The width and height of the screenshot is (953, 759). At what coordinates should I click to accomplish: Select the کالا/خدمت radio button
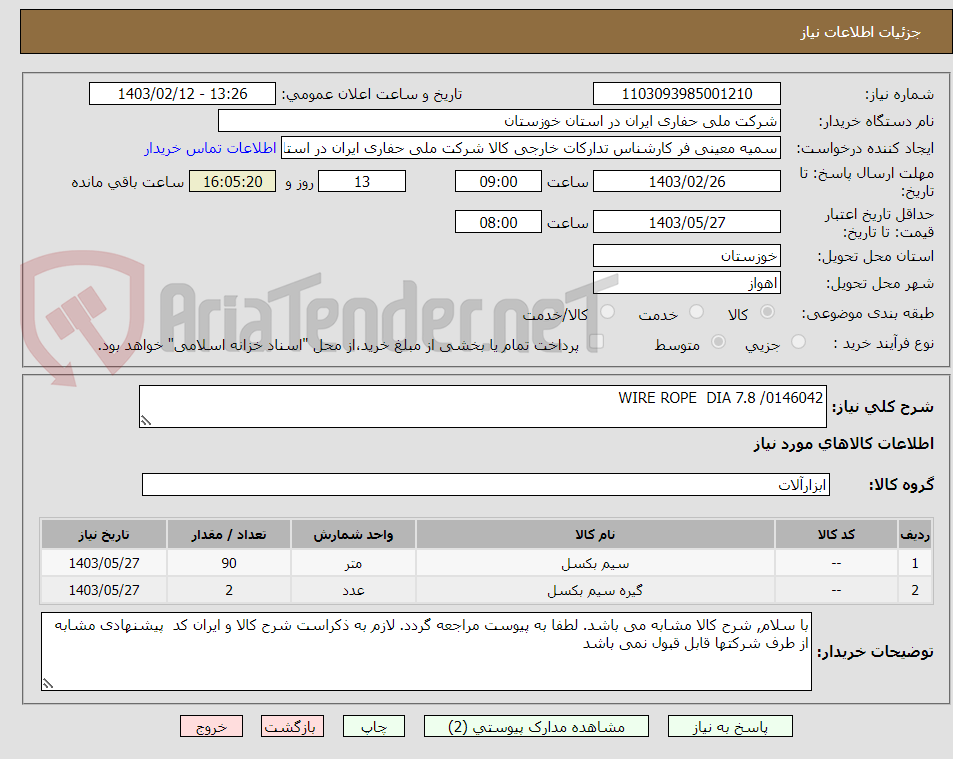[607, 312]
